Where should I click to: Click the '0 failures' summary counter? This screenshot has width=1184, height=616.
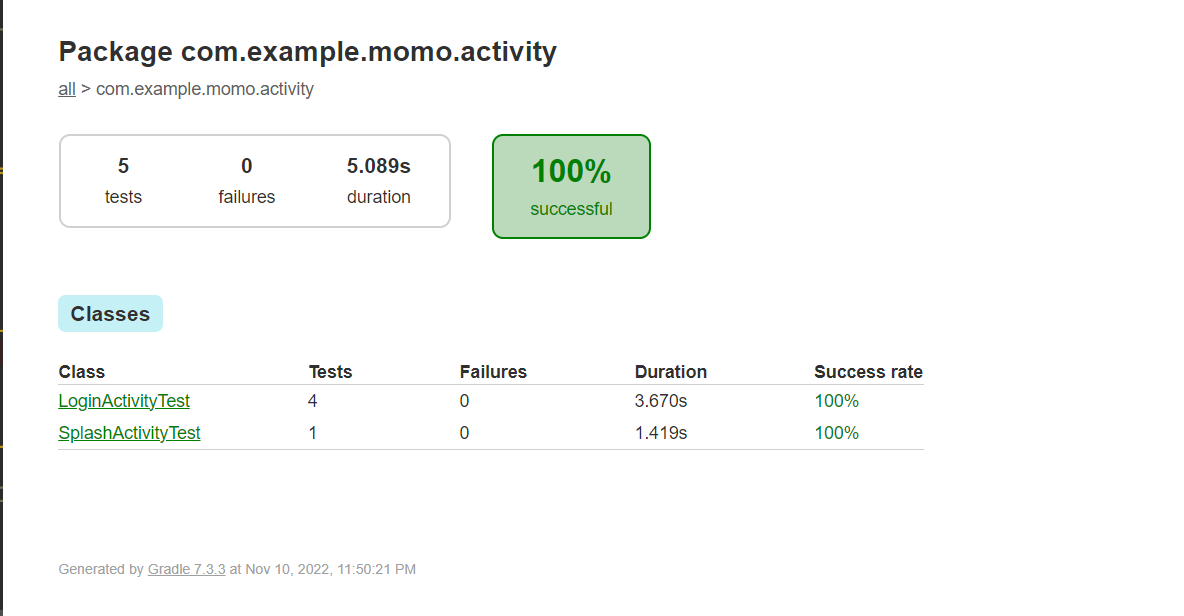click(246, 180)
